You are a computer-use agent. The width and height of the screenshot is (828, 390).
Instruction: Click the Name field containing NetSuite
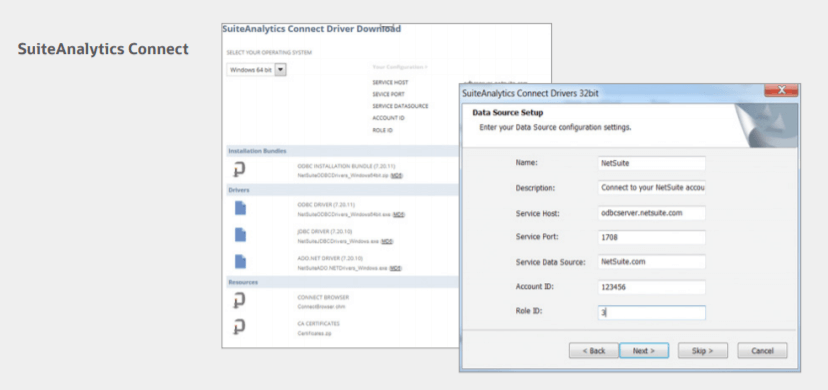[x=652, y=163]
